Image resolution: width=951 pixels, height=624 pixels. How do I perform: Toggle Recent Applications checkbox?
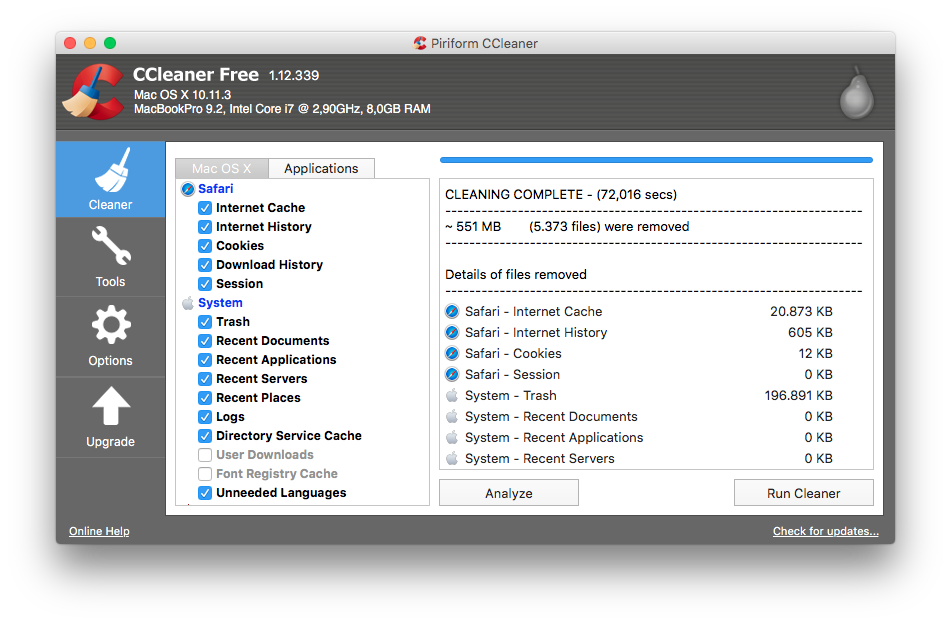click(x=205, y=360)
